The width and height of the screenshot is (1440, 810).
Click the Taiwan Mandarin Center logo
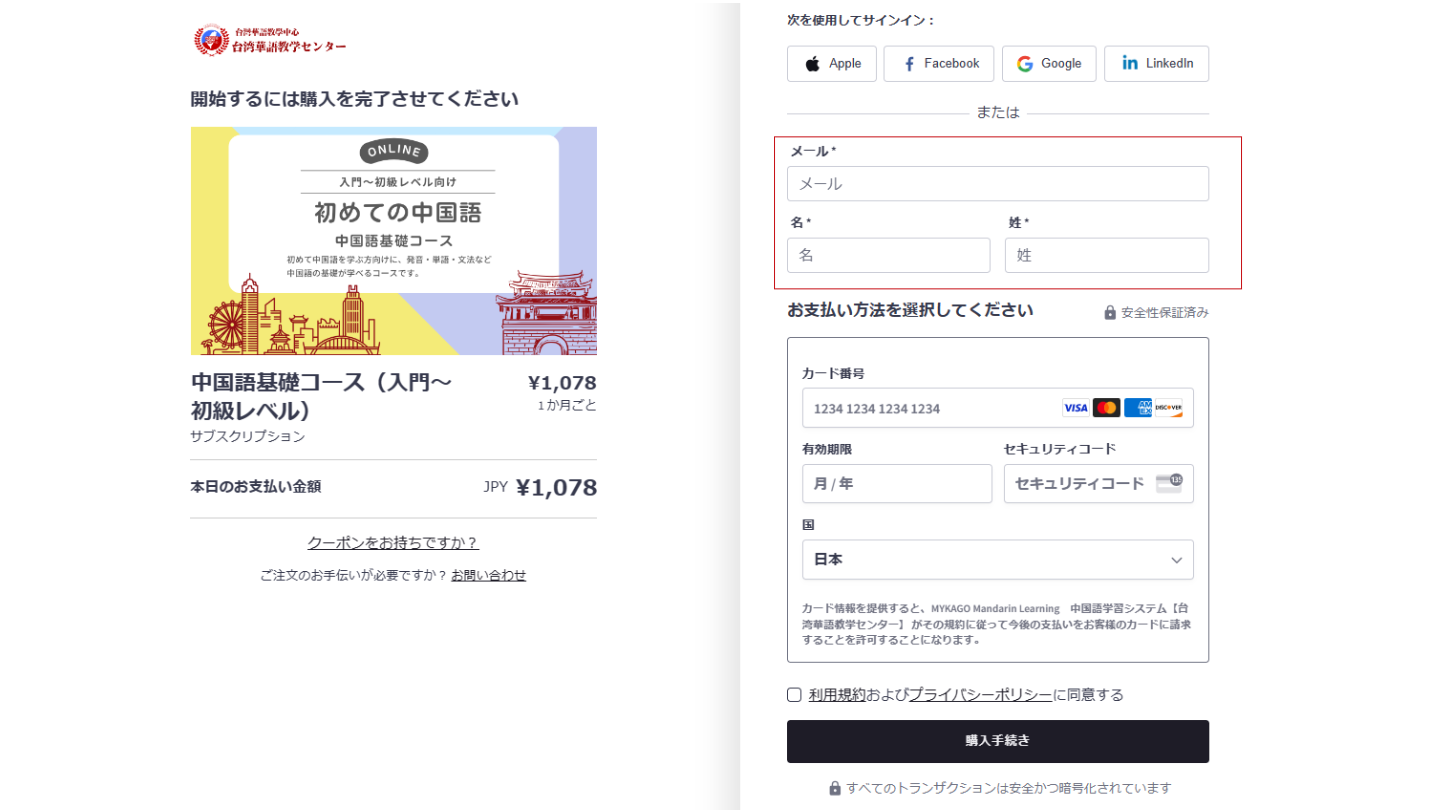(x=270, y=41)
